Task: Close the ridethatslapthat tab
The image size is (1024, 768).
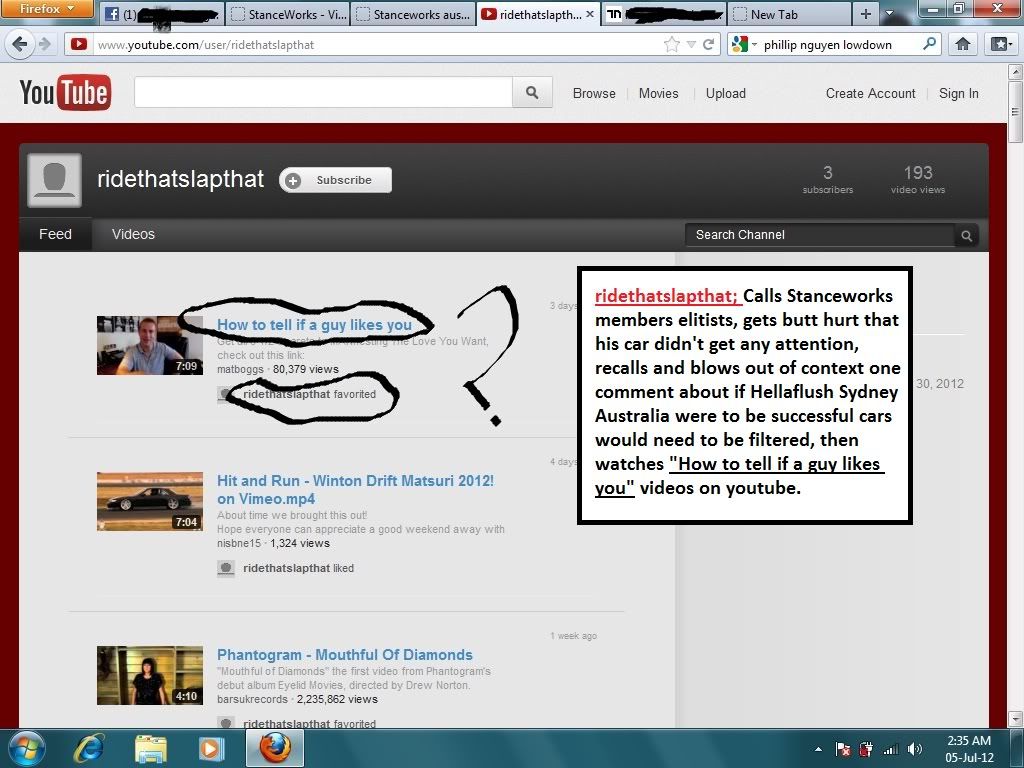Action: click(x=590, y=14)
